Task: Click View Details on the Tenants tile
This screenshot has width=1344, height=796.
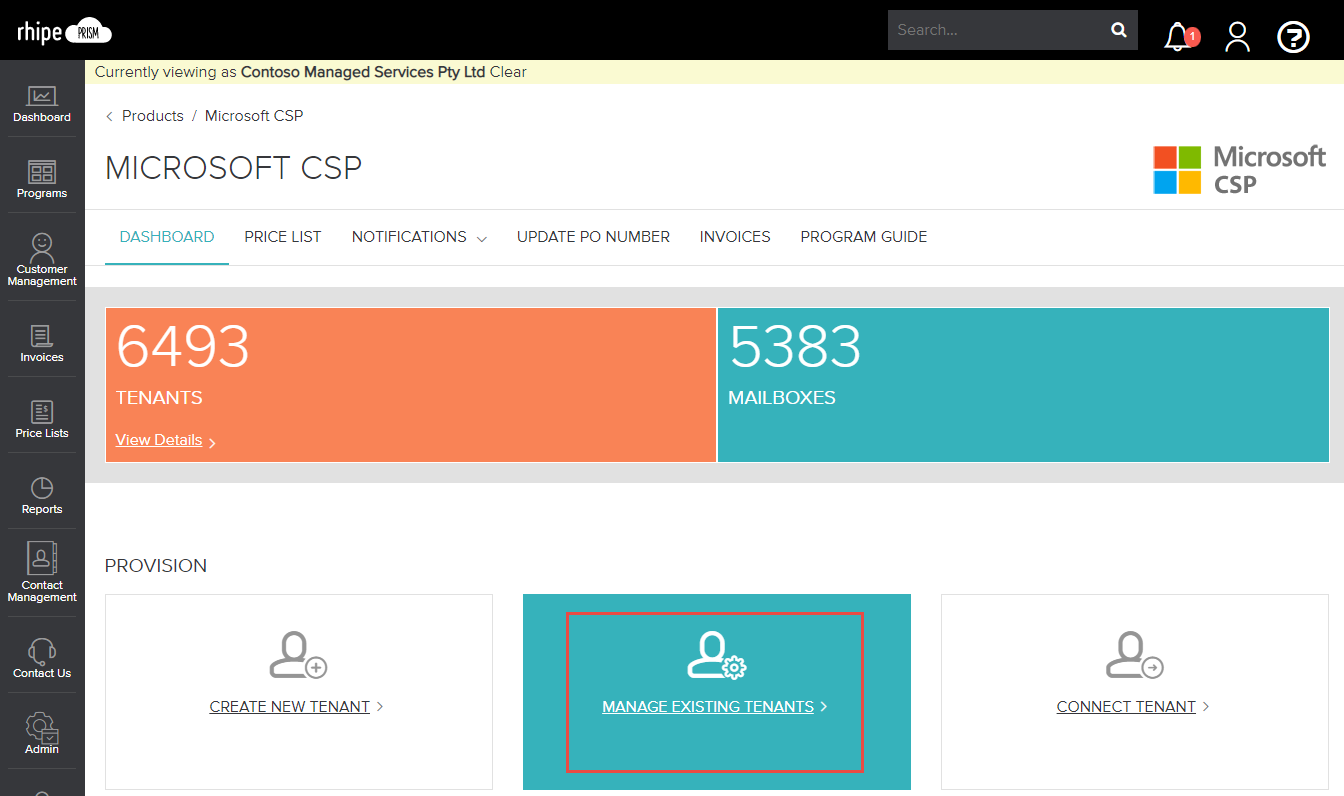Action: click(x=159, y=439)
